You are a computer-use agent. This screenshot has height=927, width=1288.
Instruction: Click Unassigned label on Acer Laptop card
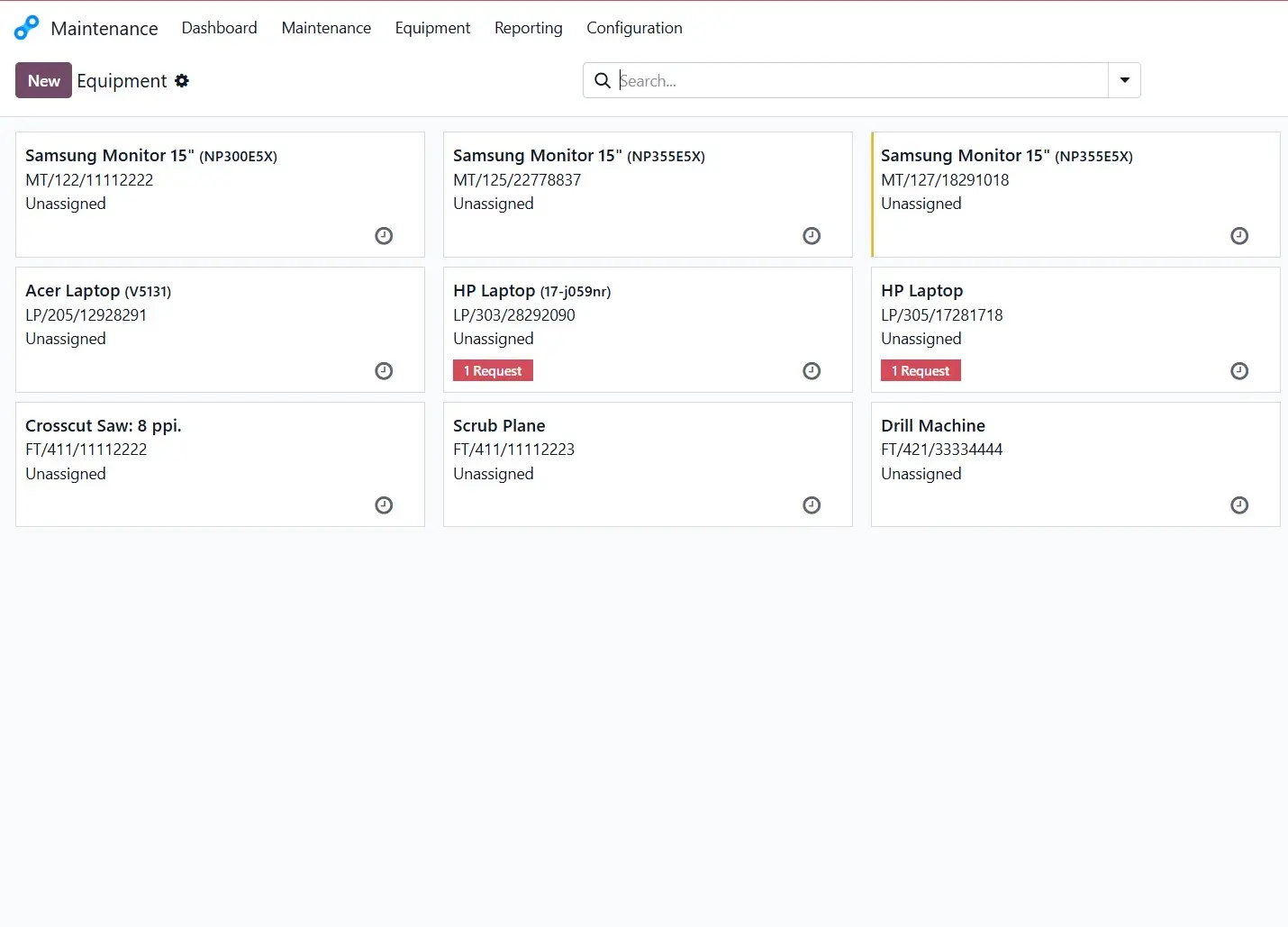[x=66, y=339]
